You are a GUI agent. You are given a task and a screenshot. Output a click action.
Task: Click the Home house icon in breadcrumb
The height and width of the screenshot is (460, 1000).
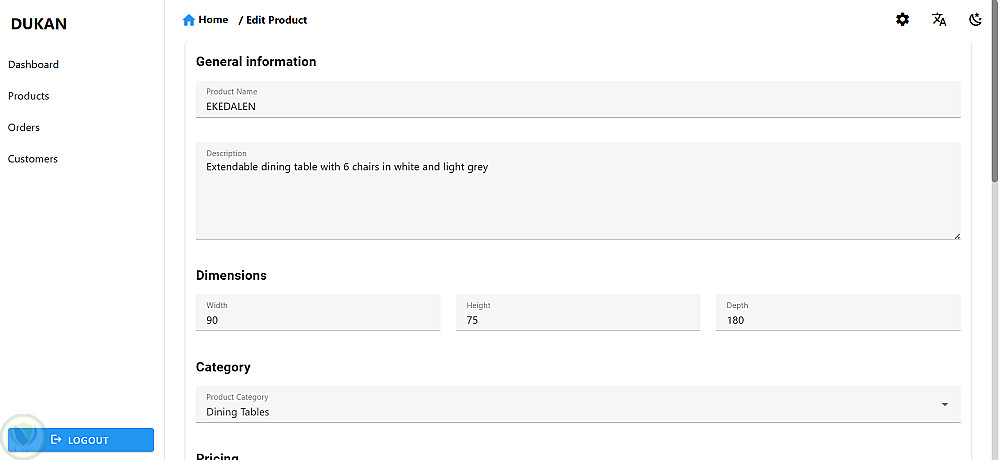click(189, 20)
